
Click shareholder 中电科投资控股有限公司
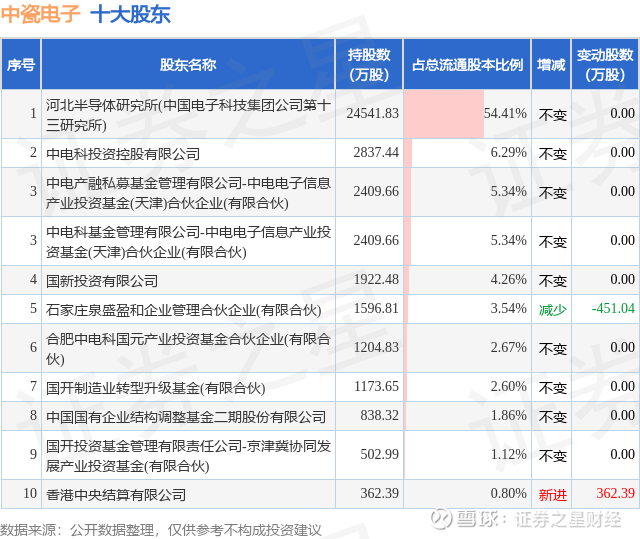click(123, 154)
